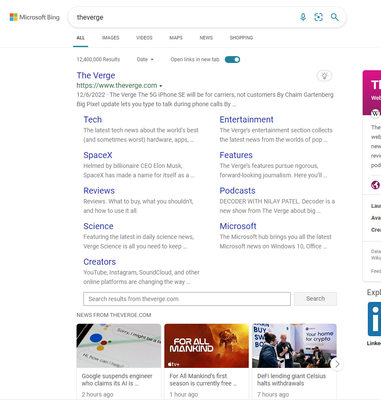Click the Search button beside site search
381x400 pixels.
(315, 299)
